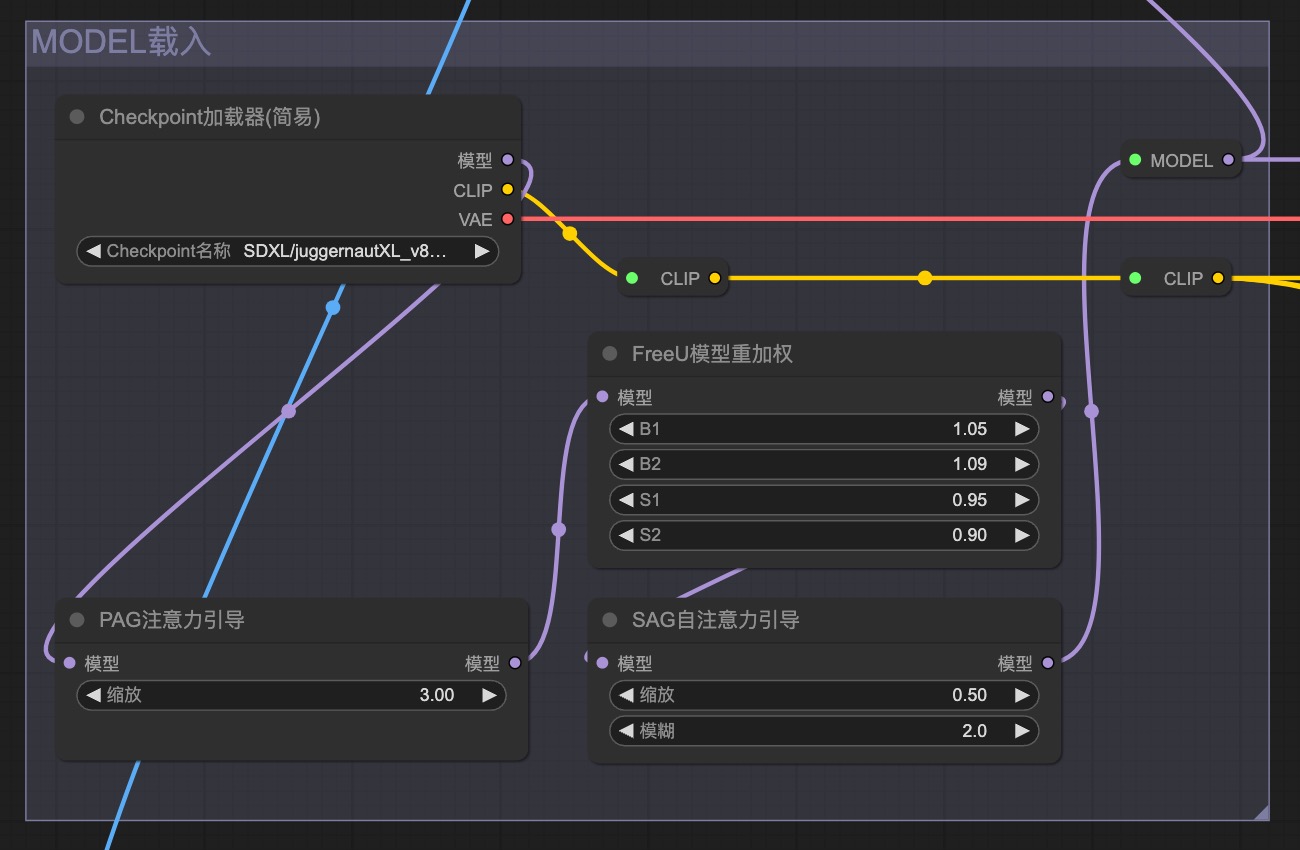Click the green input dot of the MODEL reroute node

coord(1134,160)
